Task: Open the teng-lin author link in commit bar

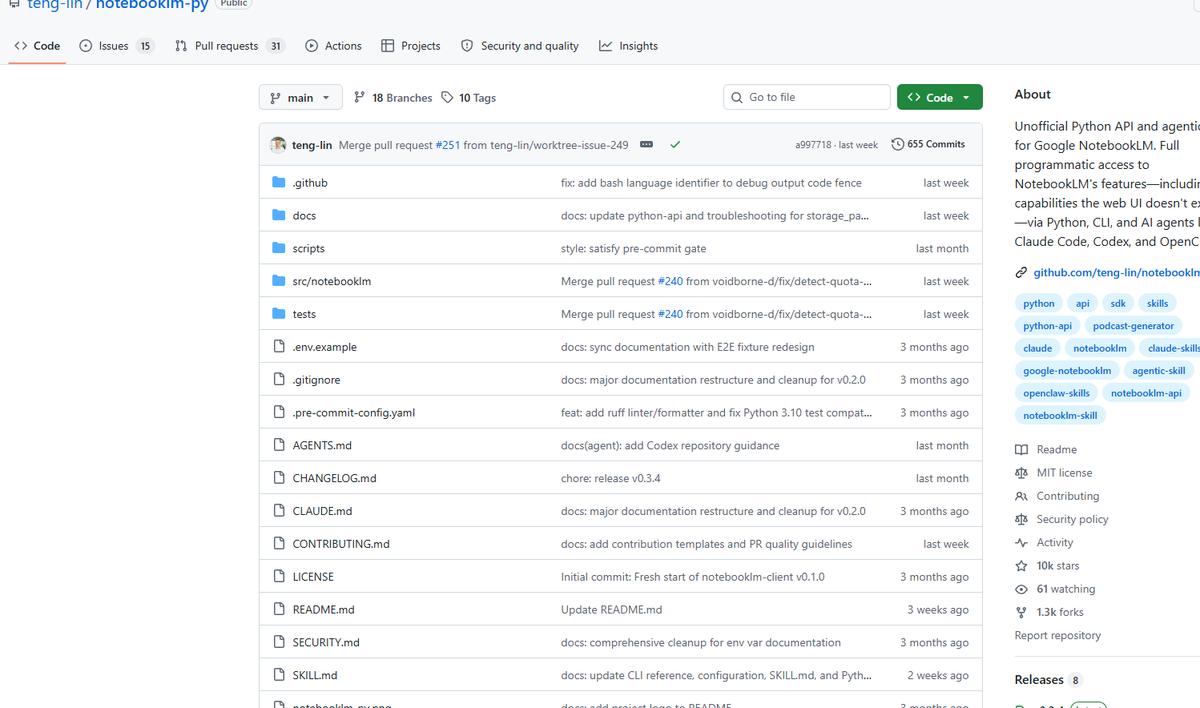Action: pyautogui.click(x=312, y=145)
